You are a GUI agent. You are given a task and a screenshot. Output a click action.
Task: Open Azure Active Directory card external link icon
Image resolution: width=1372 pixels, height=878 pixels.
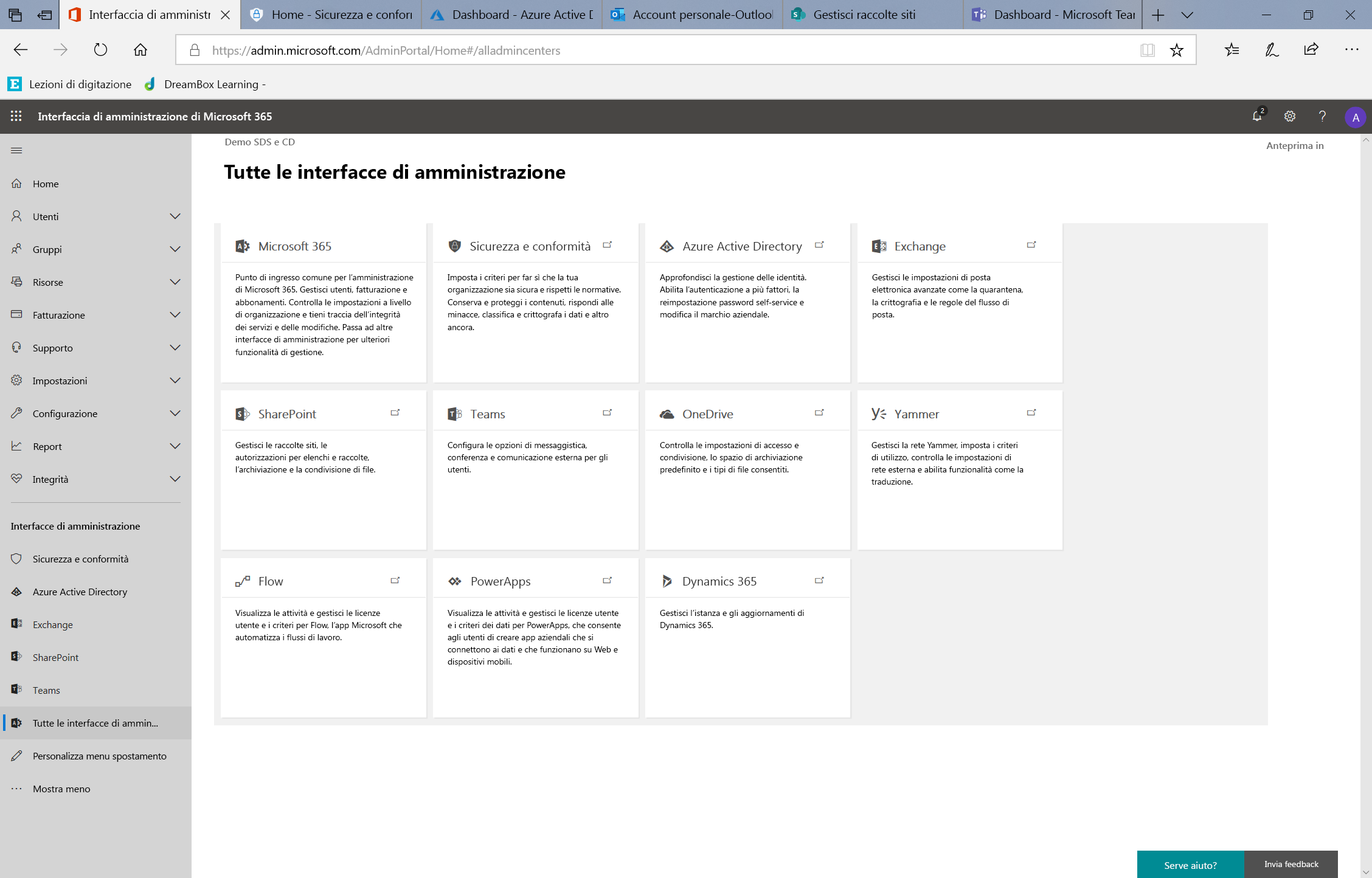pos(819,245)
